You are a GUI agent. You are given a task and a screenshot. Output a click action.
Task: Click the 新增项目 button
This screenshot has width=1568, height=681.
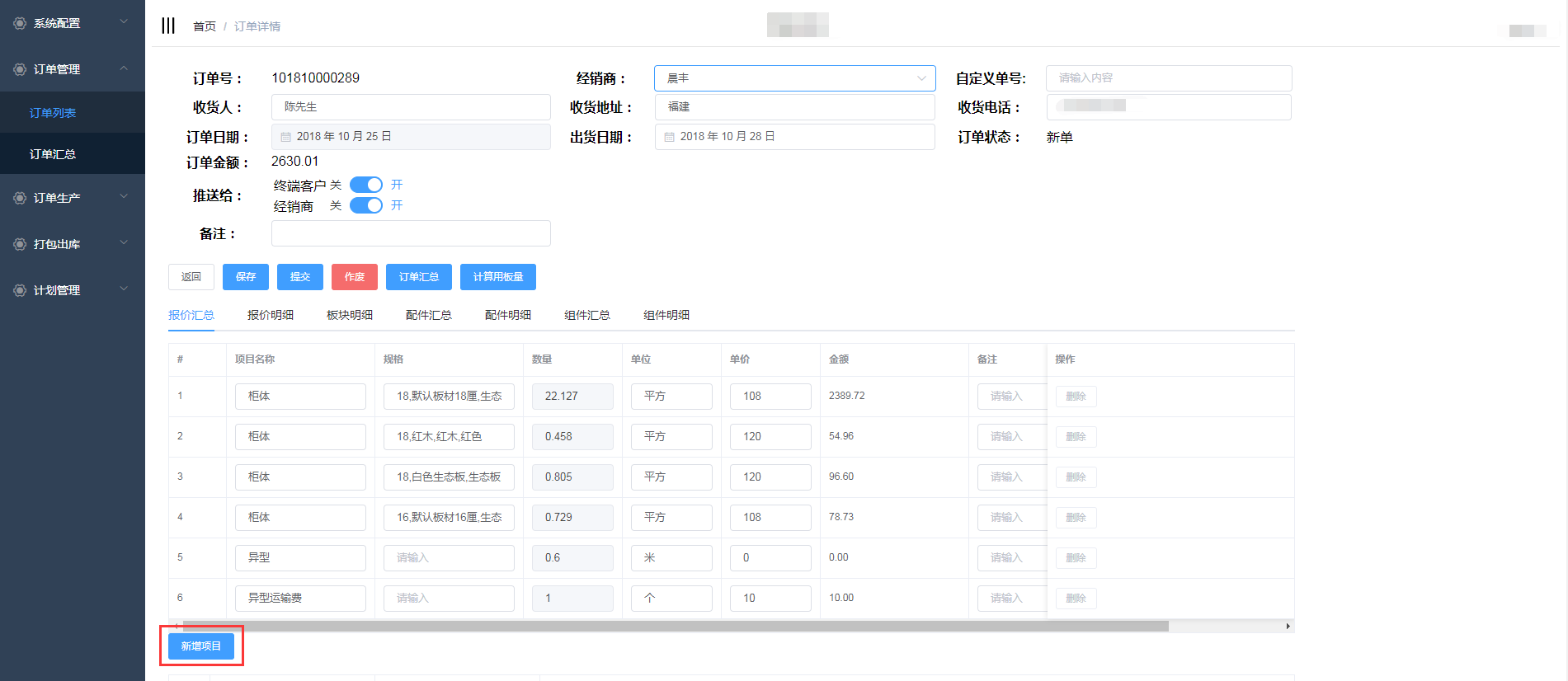coord(201,646)
